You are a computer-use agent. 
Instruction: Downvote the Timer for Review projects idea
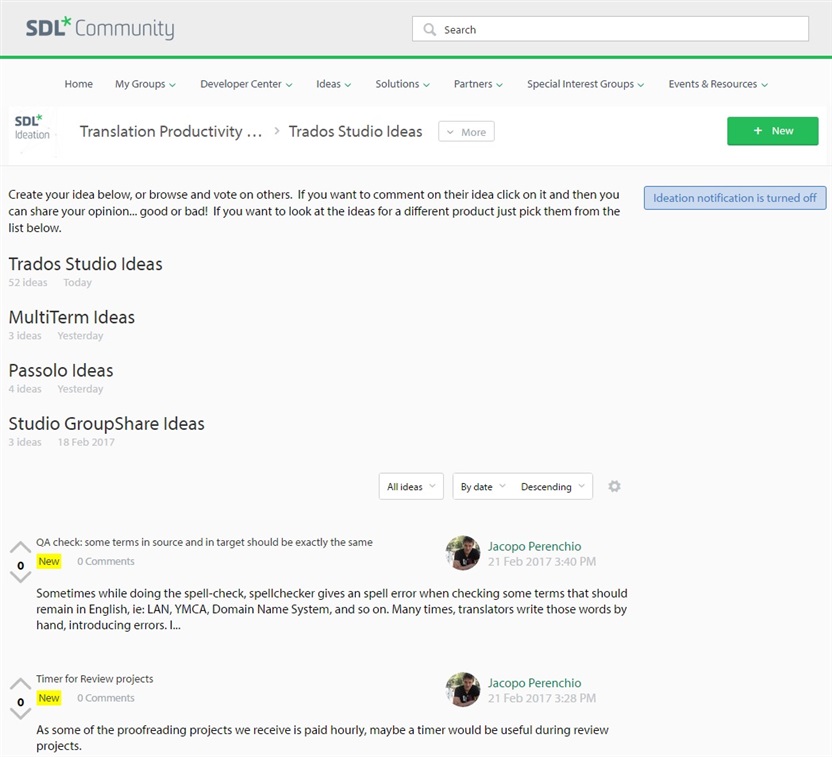[x=20, y=714]
